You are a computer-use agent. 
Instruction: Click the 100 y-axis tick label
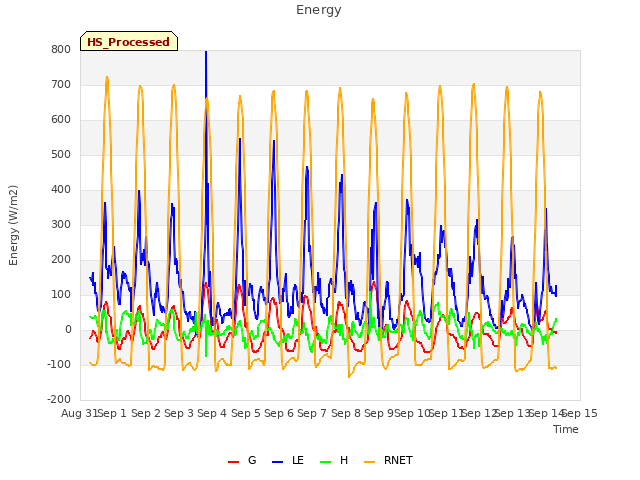[61, 295]
